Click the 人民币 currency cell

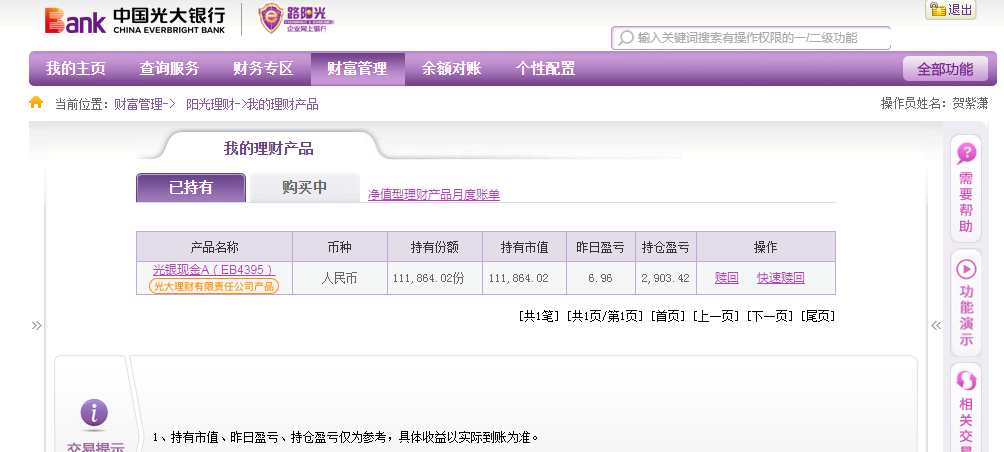339,278
